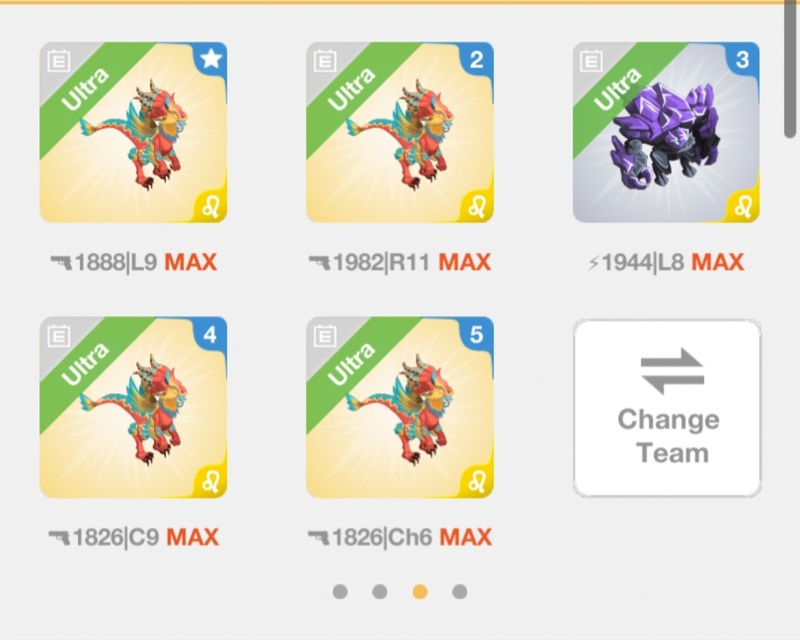Click the number 5 slot badge
The height and width of the screenshot is (640, 800).
(x=477, y=334)
